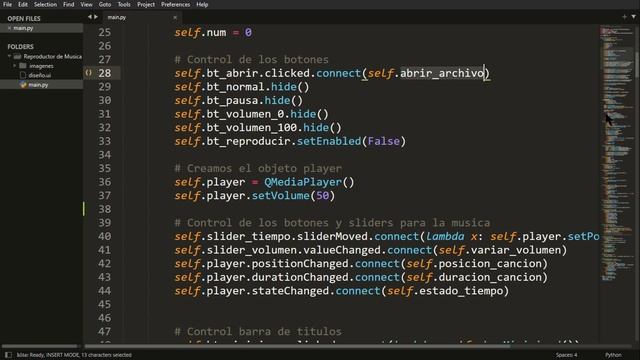Screen dimensions: 640x360
Task: Click 'QMediaPlayer()' on line 36
Action: tap(309, 182)
